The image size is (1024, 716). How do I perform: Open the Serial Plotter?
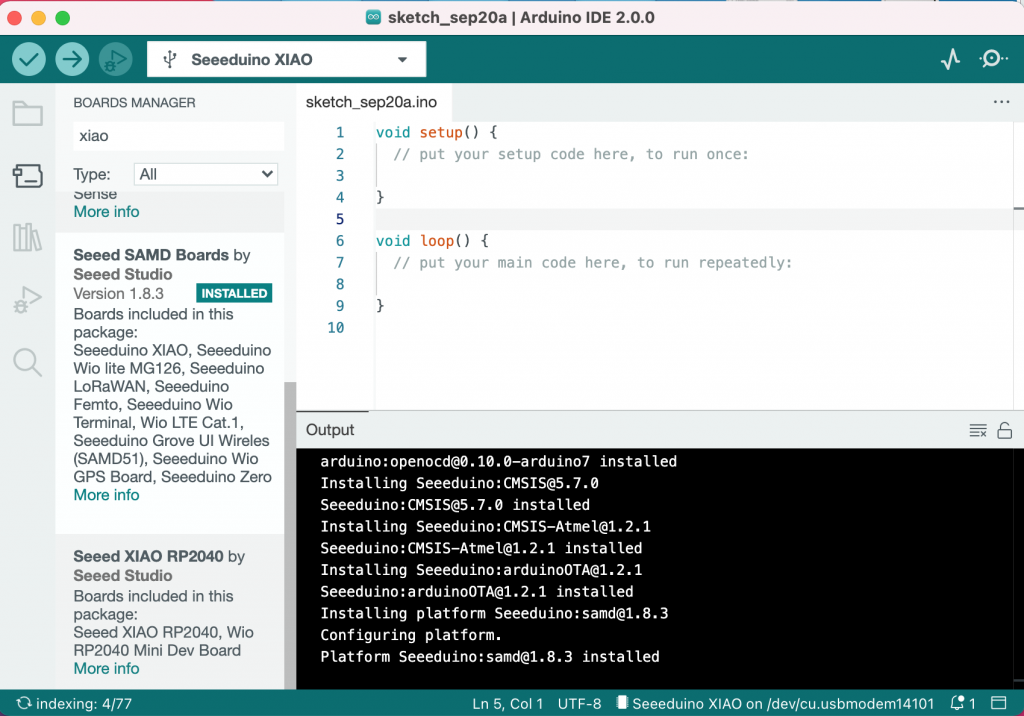pyautogui.click(x=950, y=59)
